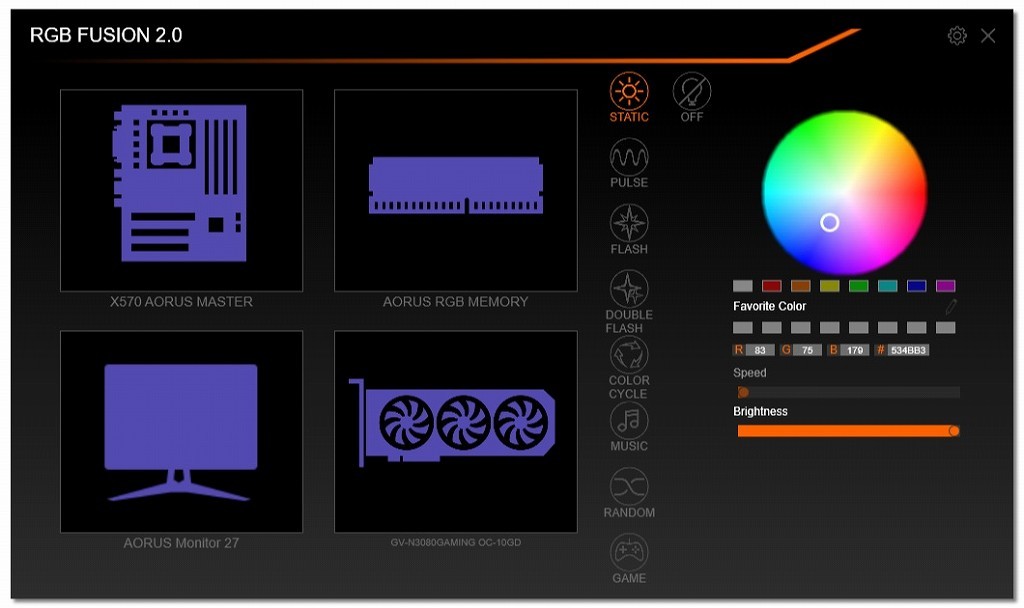Choose the Flash lighting effect
1024x608 pixels.
tap(629, 223)
